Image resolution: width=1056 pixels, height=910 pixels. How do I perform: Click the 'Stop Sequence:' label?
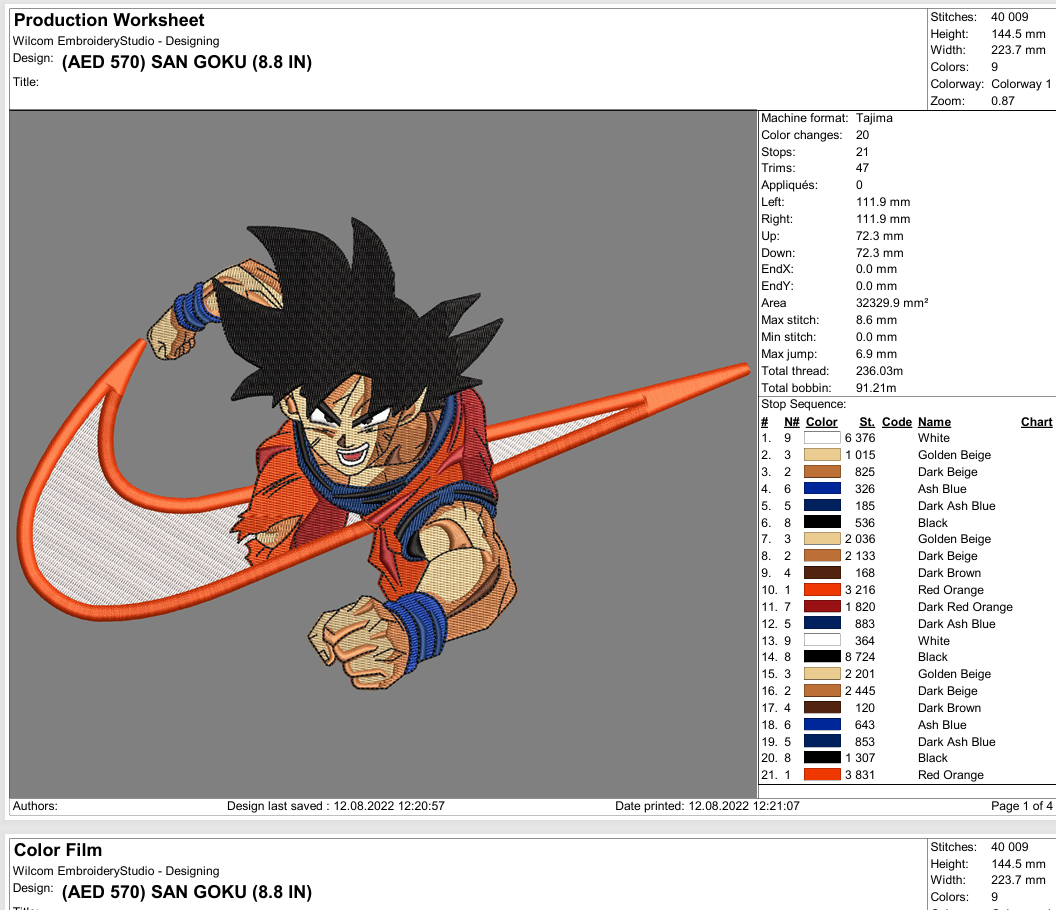tap(803, 404)
